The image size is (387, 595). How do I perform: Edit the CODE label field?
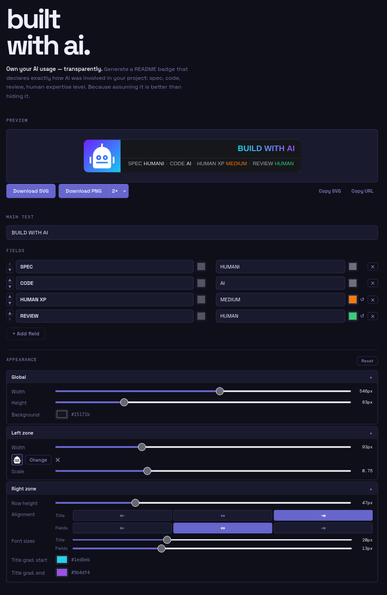[105, 283]
